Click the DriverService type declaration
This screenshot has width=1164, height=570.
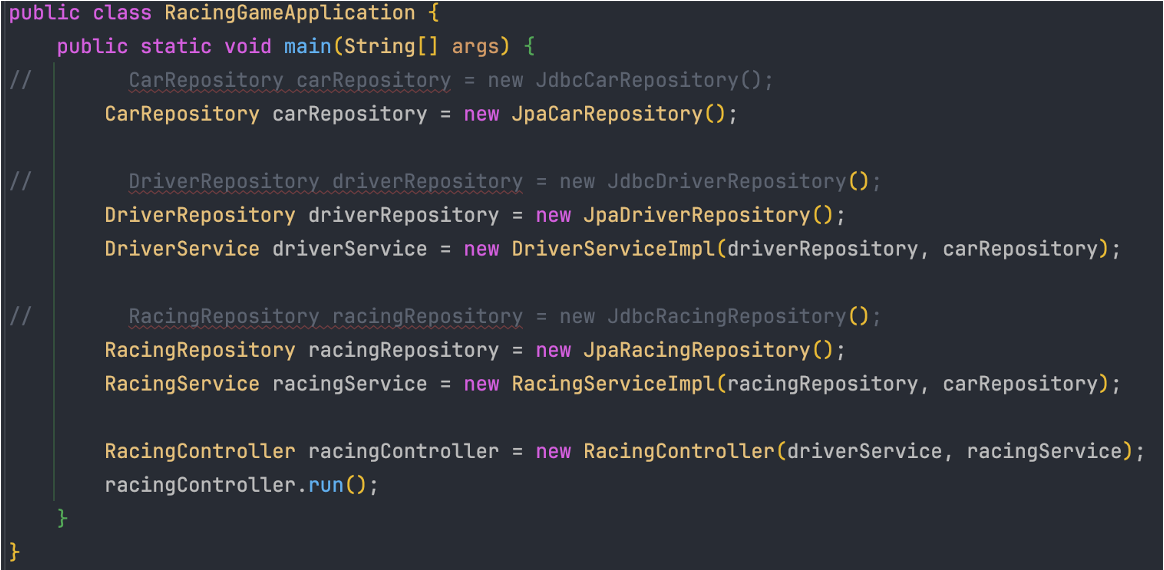coord(182,249)
